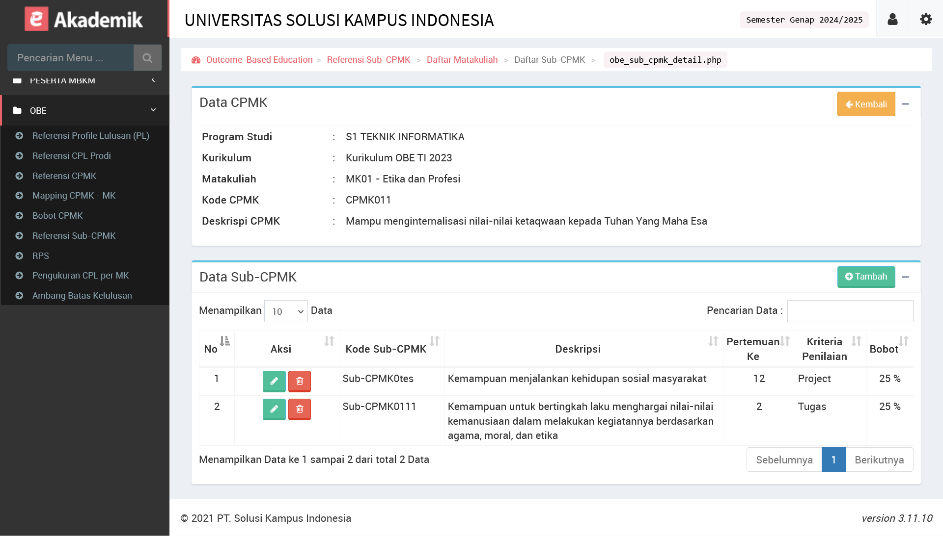Edit the Sub-CPMK0tes row with pencil icon
Image resolution: width=943 pixels, height=536 pixels.
pyautogui.click(x=274, y=380)
